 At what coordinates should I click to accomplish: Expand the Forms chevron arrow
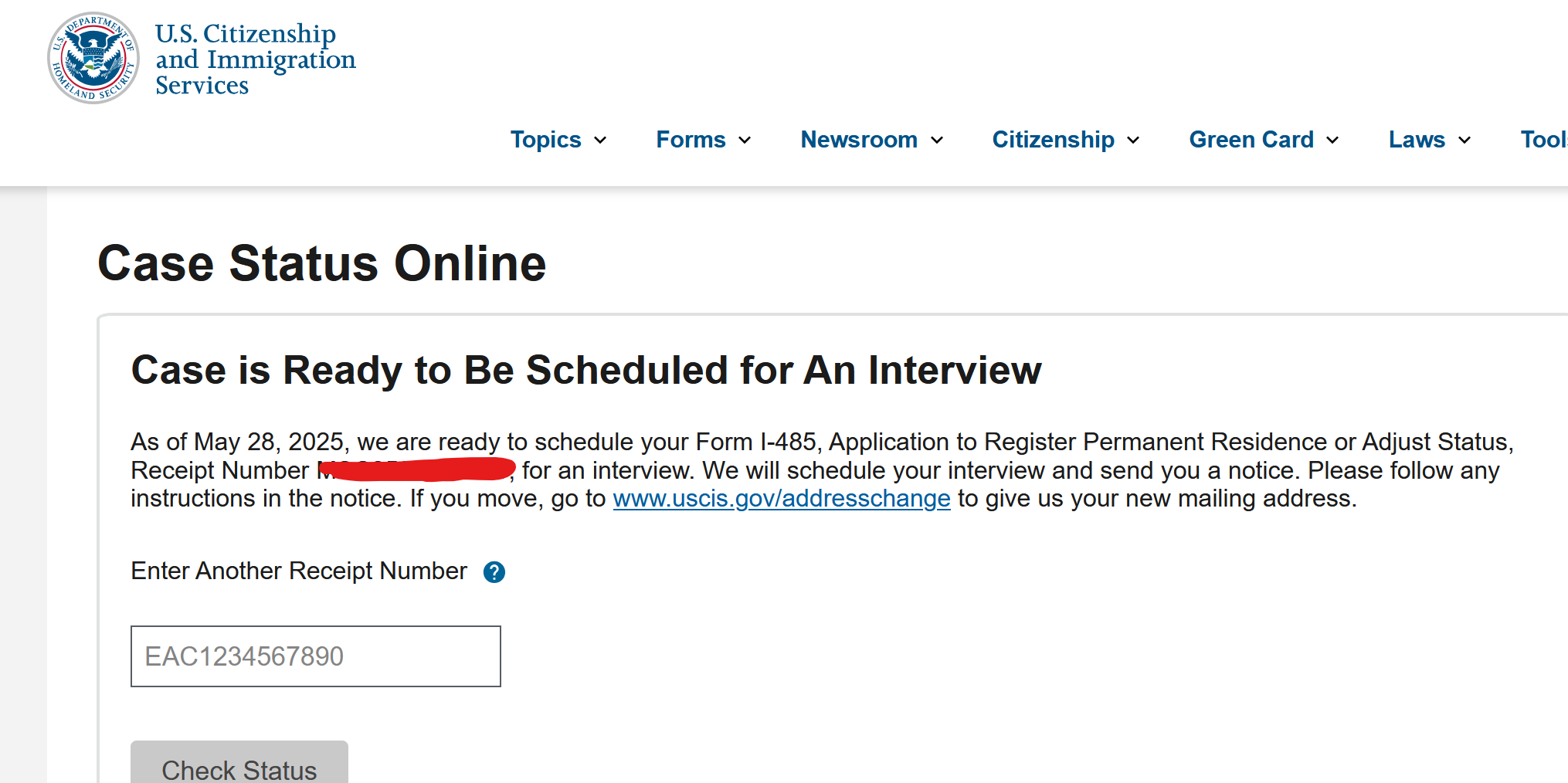coord(745,141)
